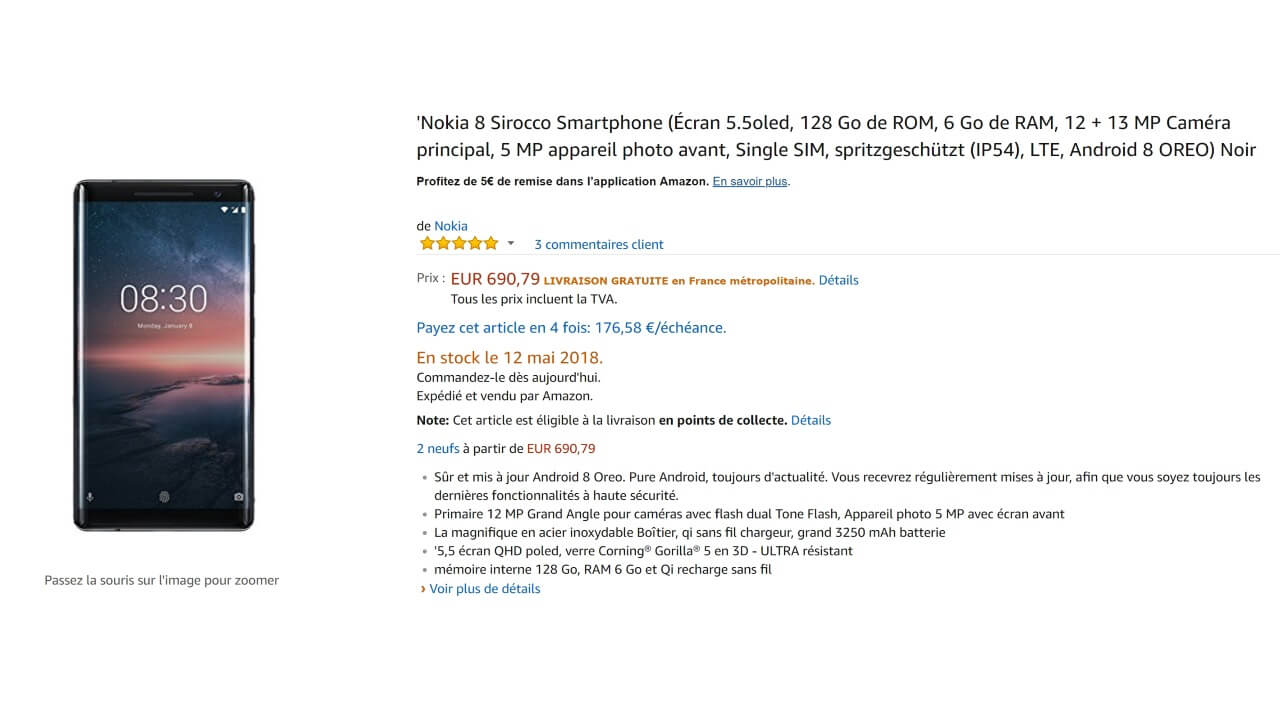The image size is (1280, 720).
Task: Open Détails for points de collecte
Action: tap(810, 420)
